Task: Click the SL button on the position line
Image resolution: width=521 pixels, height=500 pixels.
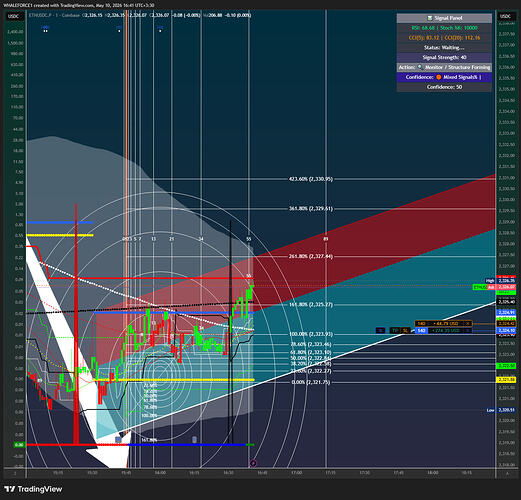Action: [x=405, y=331]
